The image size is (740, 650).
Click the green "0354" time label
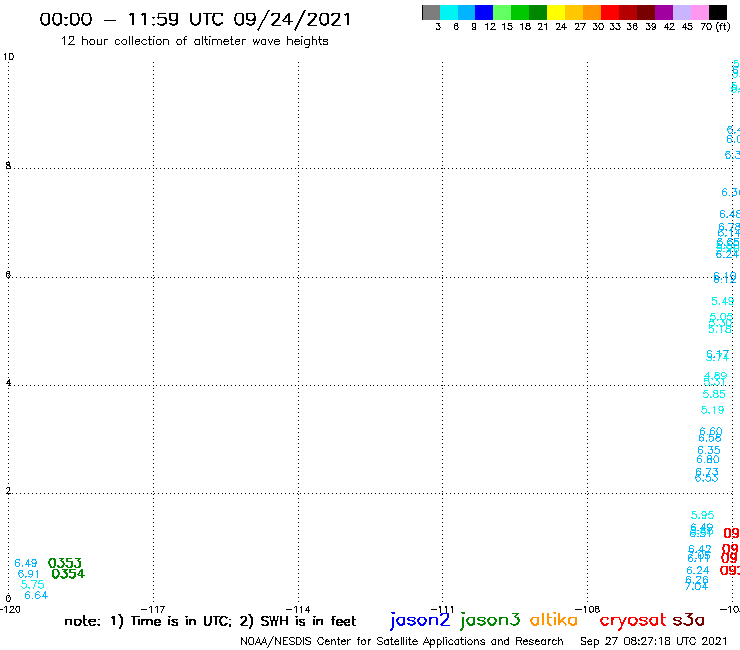point(68,574)
